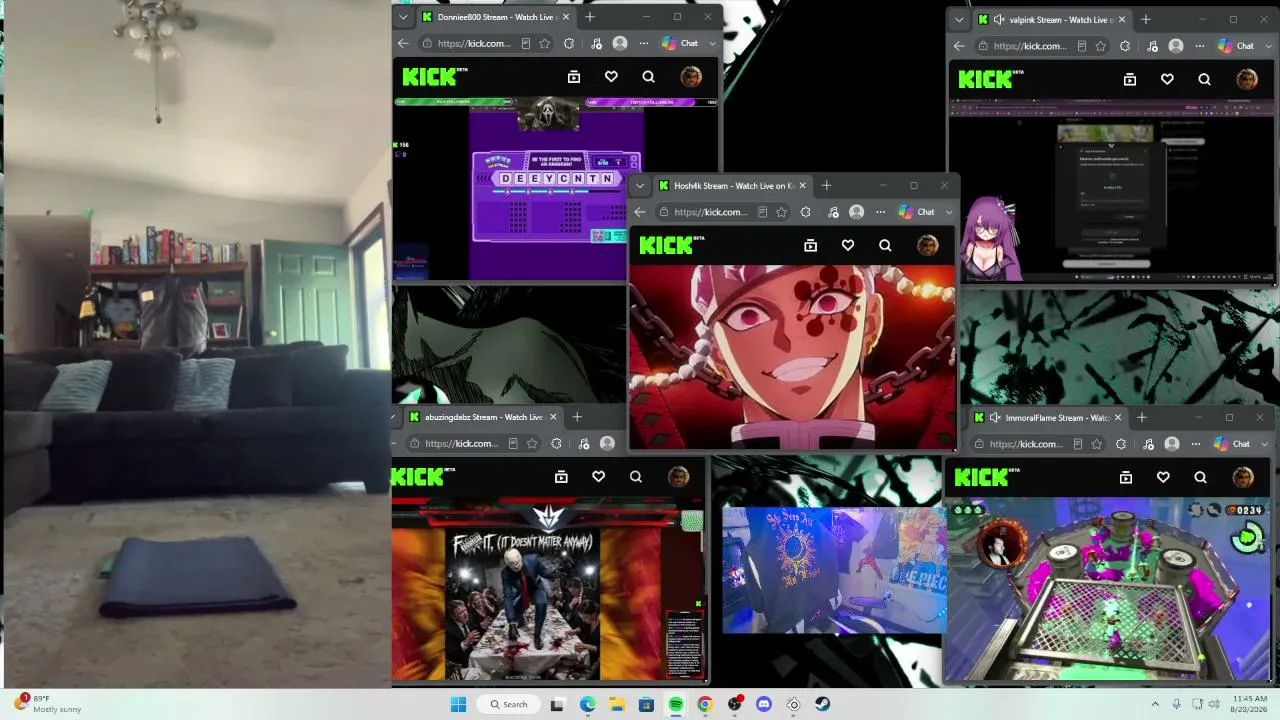Click Kick browse icon in ImmoralFlame window
Viewport: 1280px width, 720px height.
coord(1126,478)
